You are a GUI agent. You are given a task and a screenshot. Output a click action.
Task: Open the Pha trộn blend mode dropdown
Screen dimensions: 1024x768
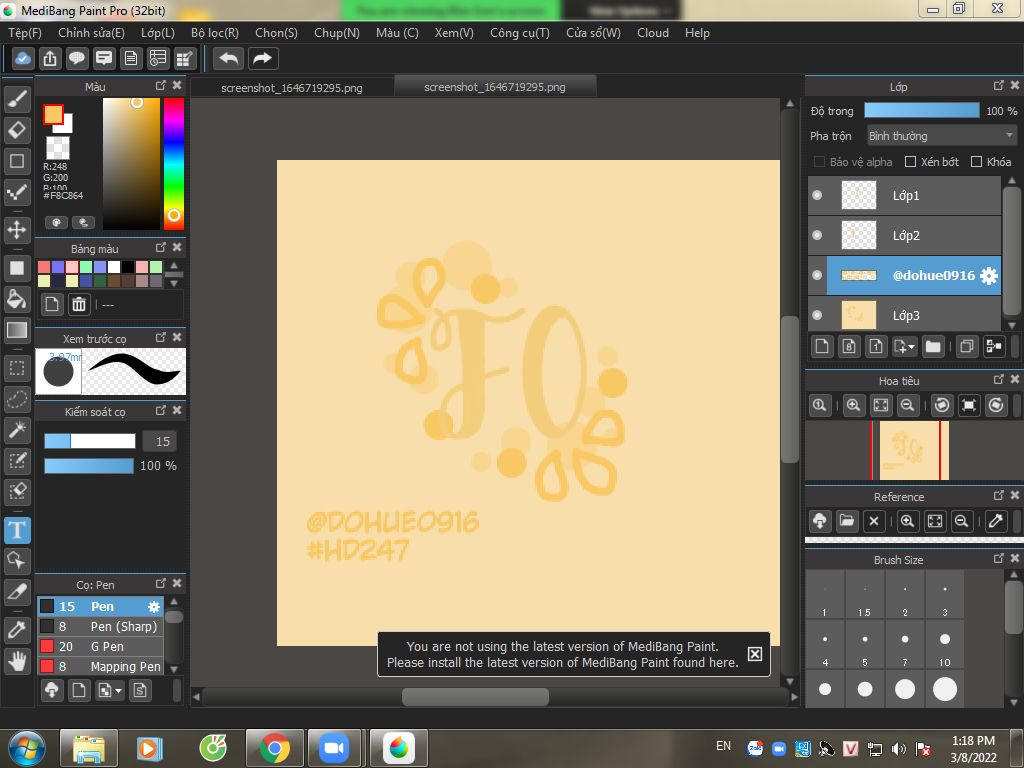pos(942,136)
